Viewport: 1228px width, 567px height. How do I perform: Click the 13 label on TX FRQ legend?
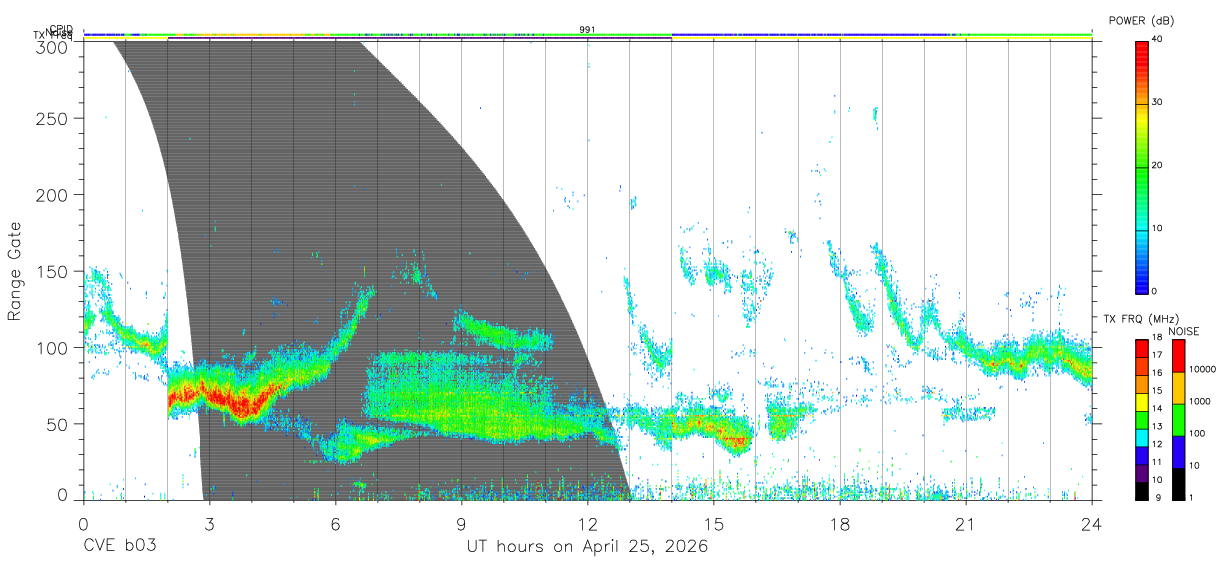pos(1157,427)
